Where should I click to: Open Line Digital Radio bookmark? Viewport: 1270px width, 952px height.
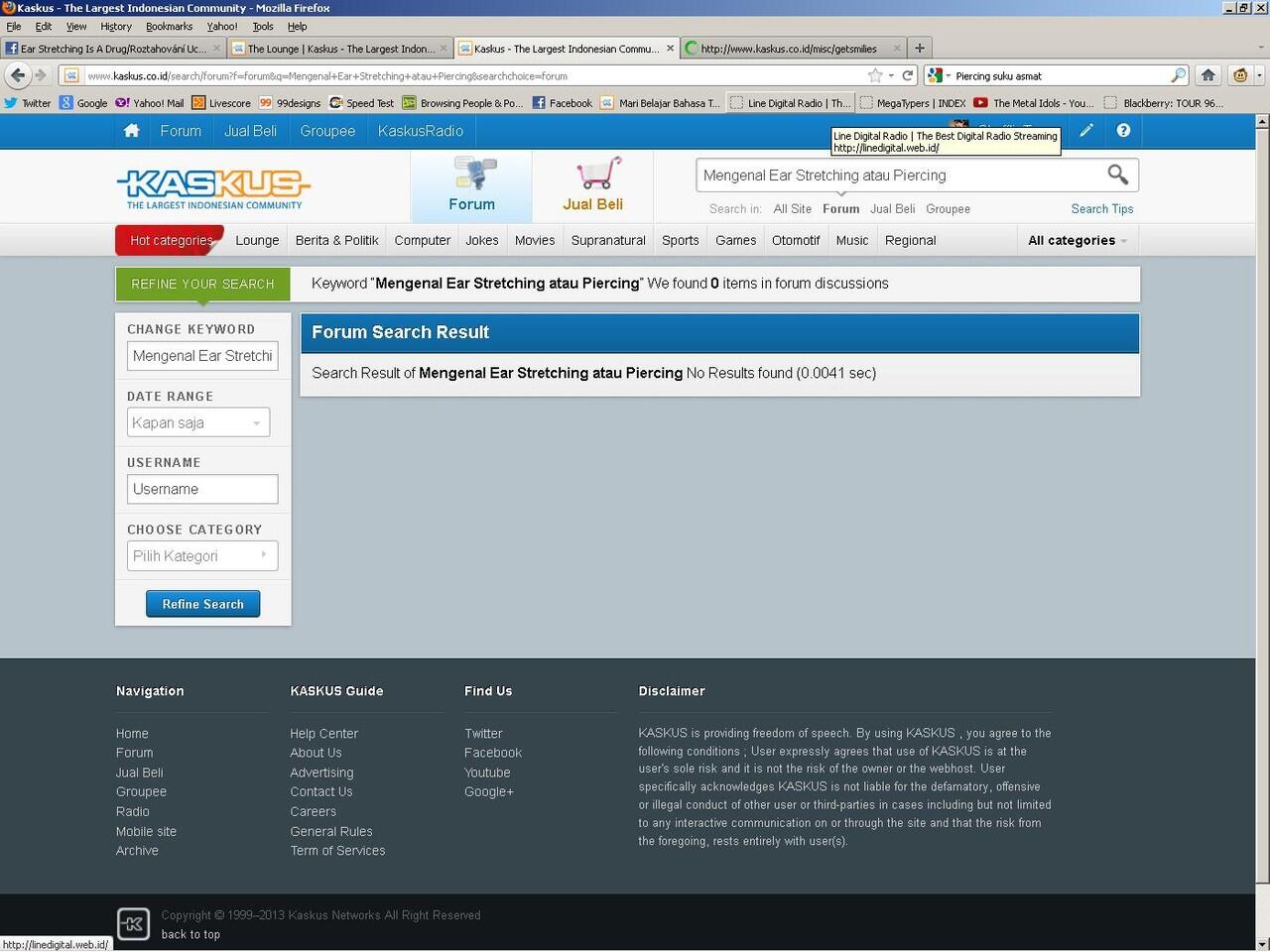click(790, 103)
